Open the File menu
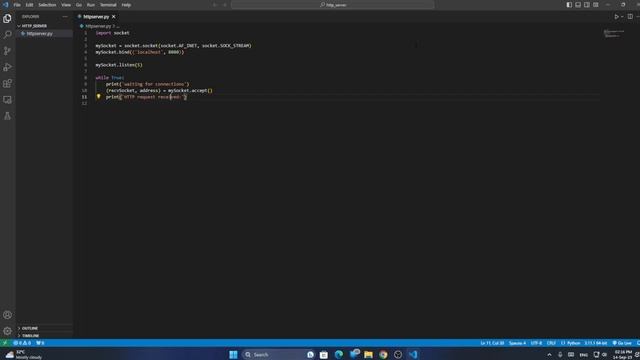This screenshot has width=640, height=360. [17, 5]
